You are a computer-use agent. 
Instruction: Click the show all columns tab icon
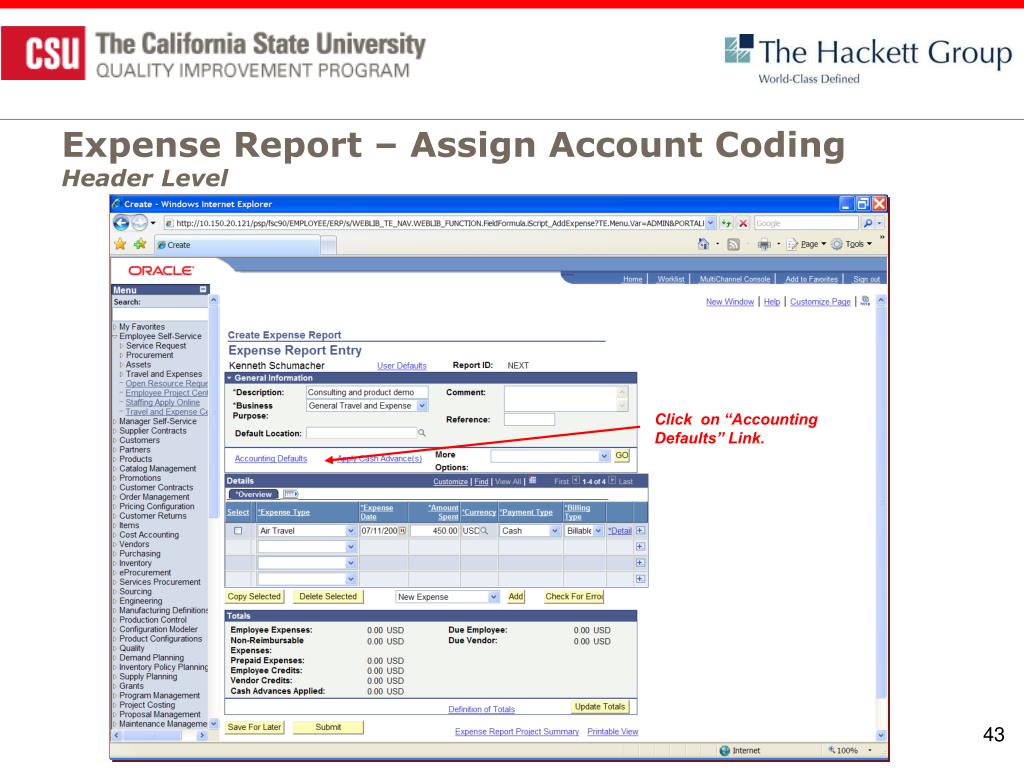pos(291,494)
